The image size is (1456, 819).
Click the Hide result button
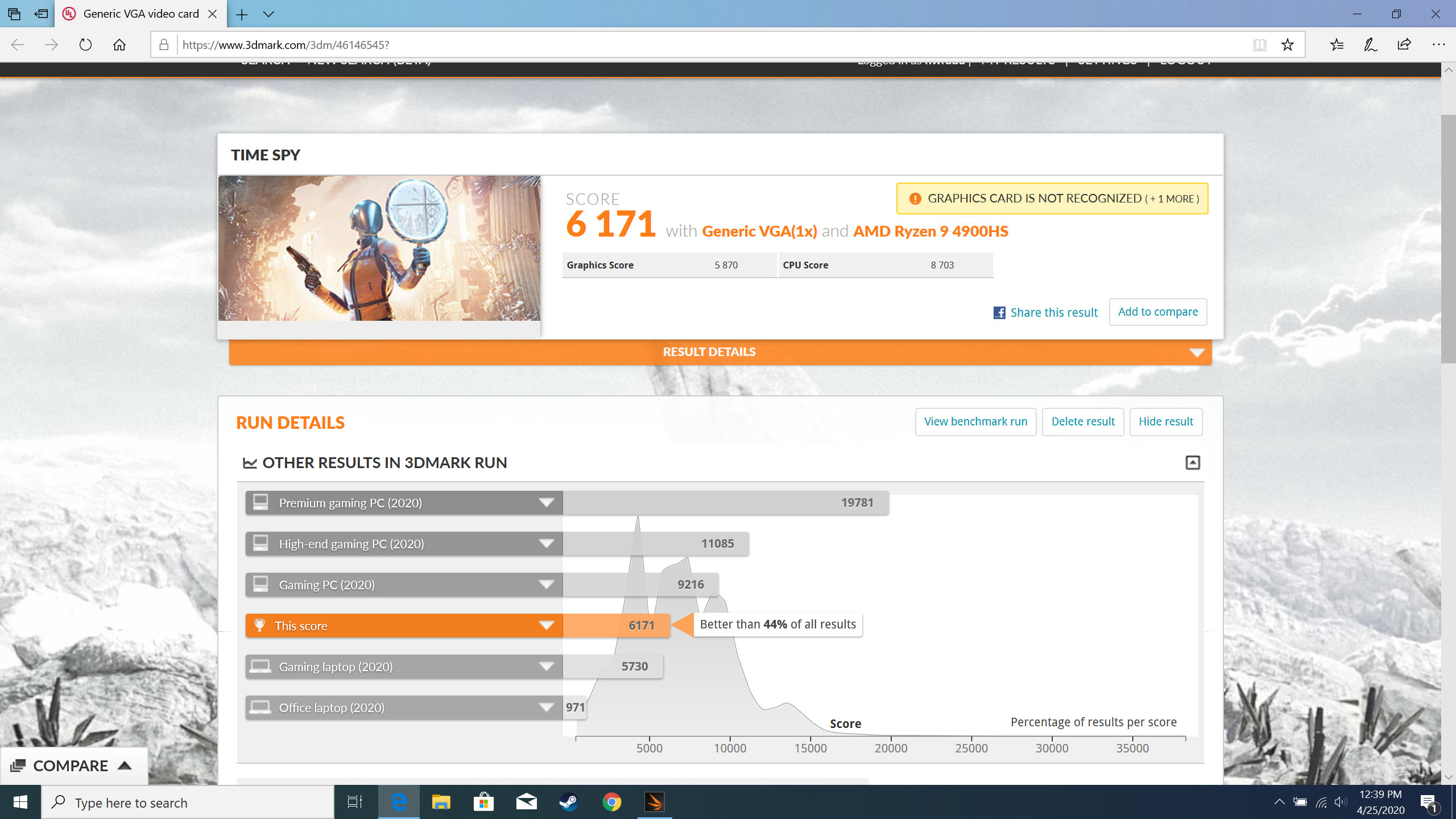click(1166, 421)
